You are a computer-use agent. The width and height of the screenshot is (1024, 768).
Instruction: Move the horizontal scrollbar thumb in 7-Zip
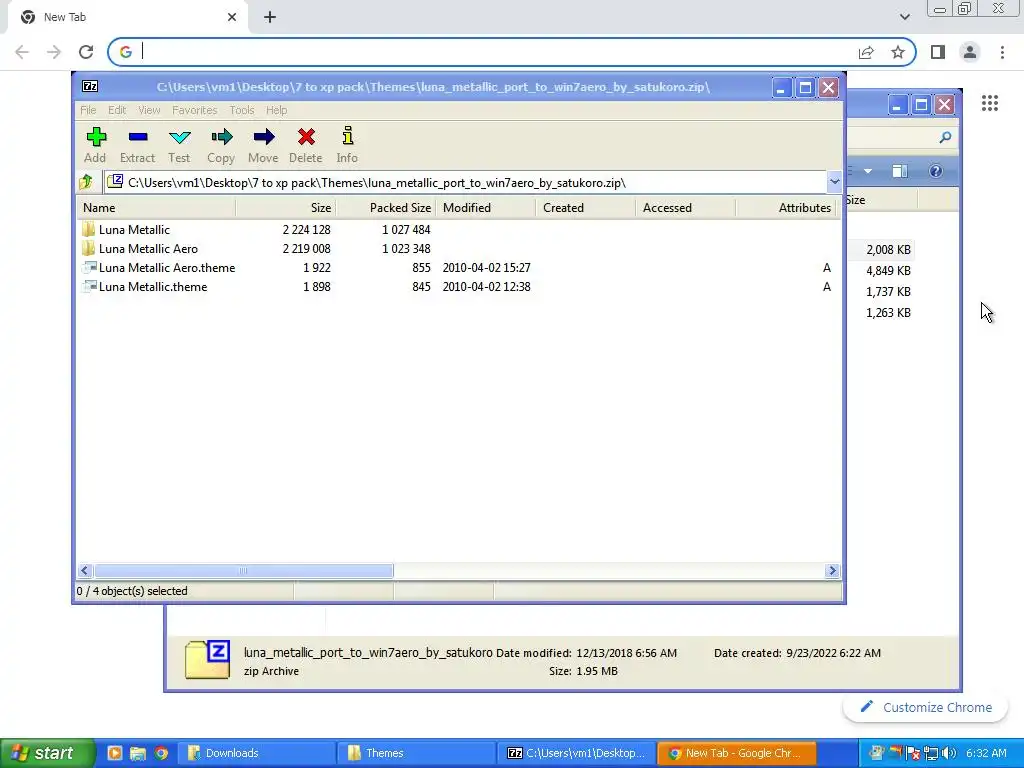coord(243,571)
